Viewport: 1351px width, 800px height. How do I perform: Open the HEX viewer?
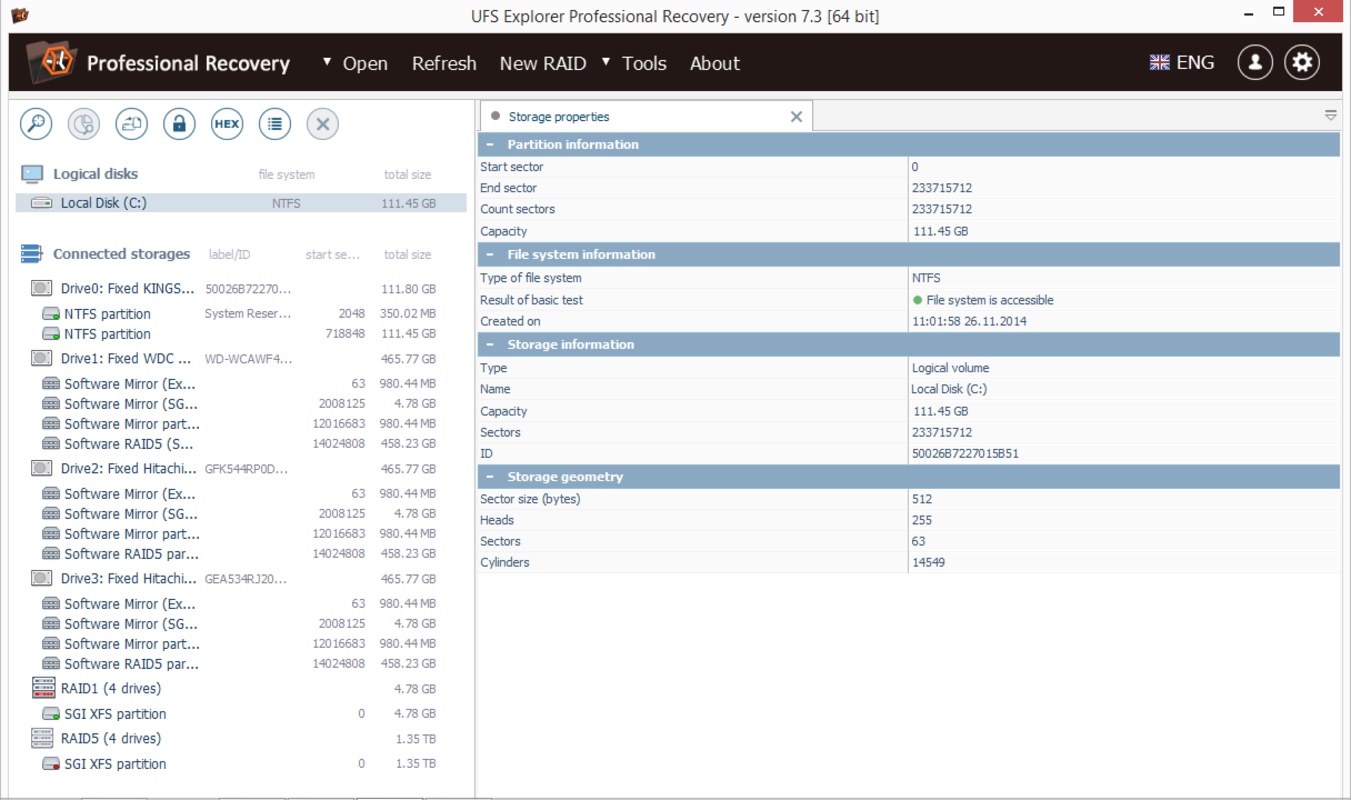tap(227, 124)
